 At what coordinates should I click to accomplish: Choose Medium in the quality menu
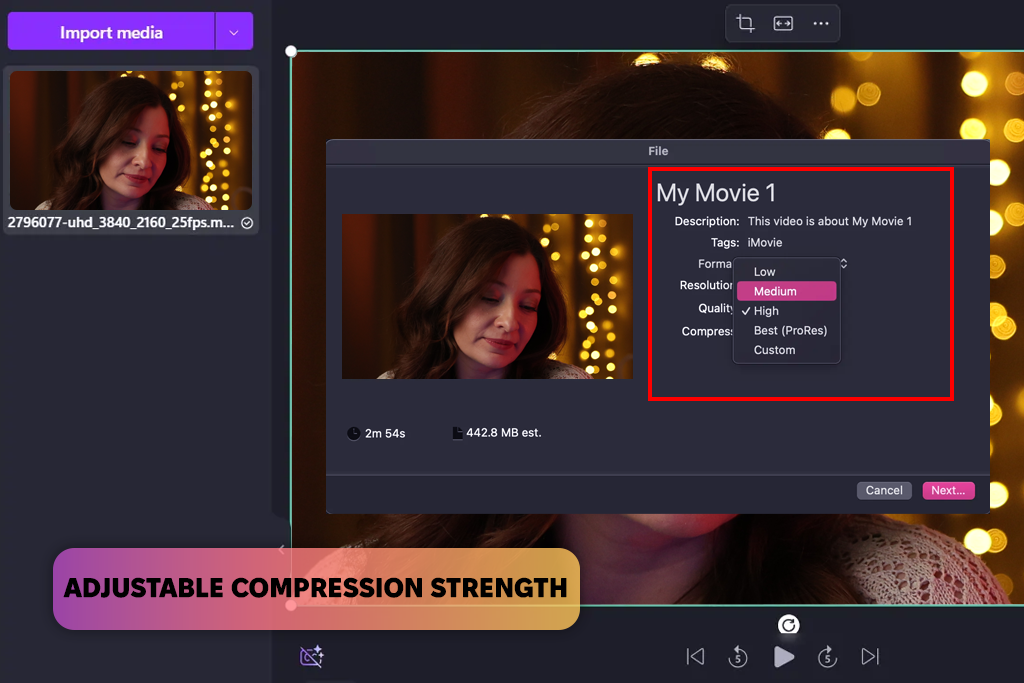(x=786, y=291)
